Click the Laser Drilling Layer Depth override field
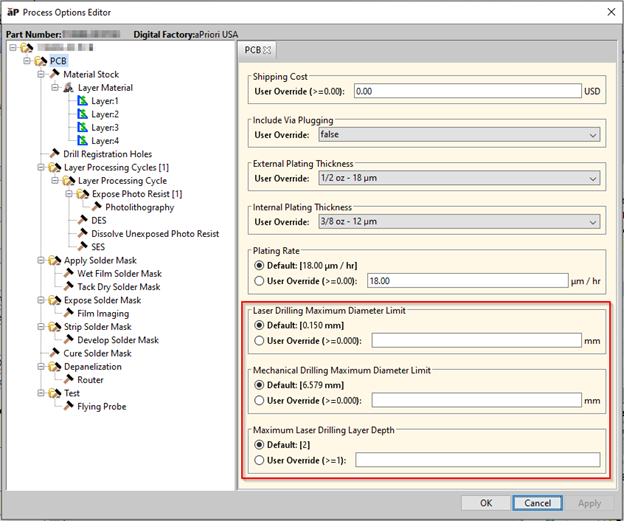This screenshot has height=521, width=624. coord(478,460)
